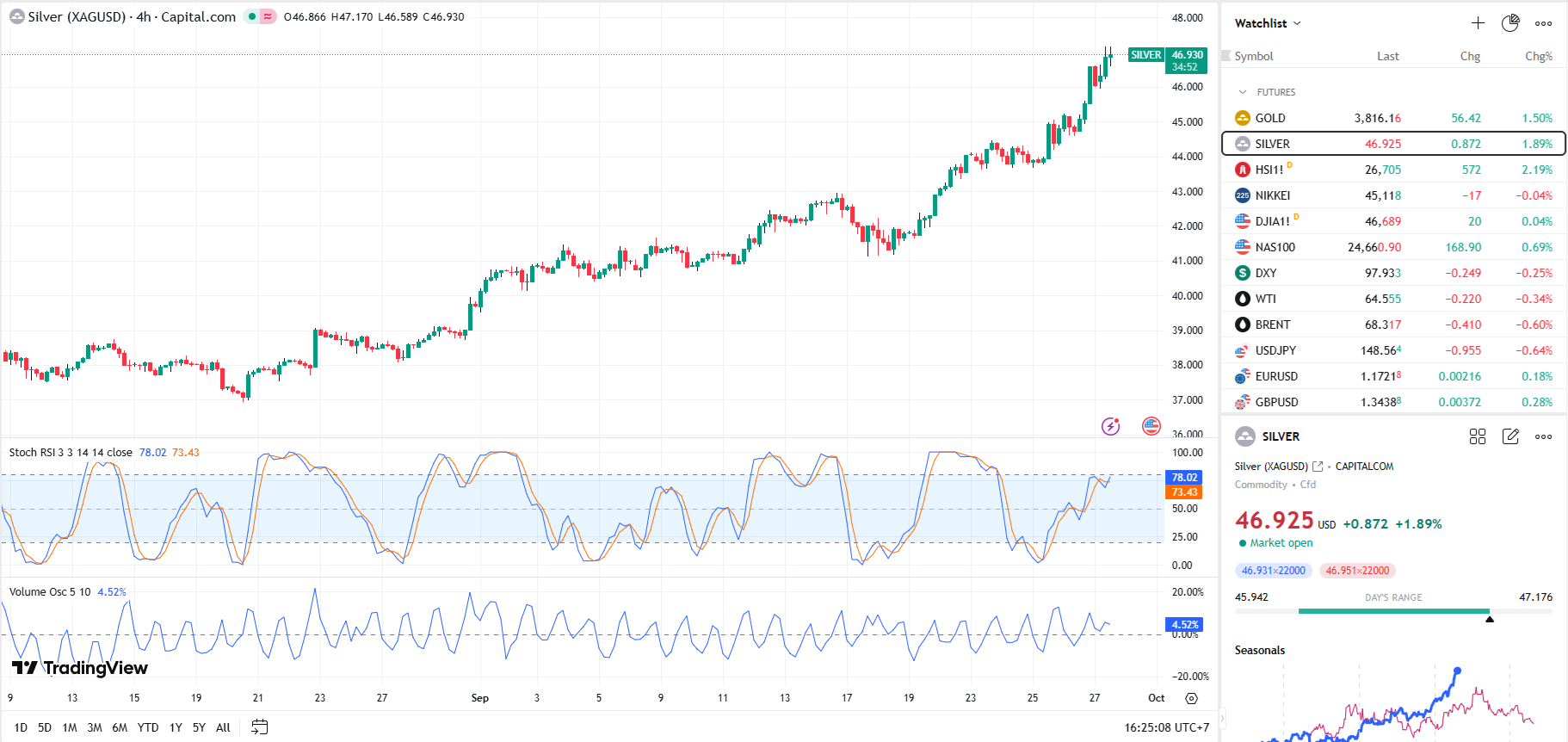Collapse the FUTURES watchlist section
This screenshot has width=1568, height=742.
point(1243,92)
